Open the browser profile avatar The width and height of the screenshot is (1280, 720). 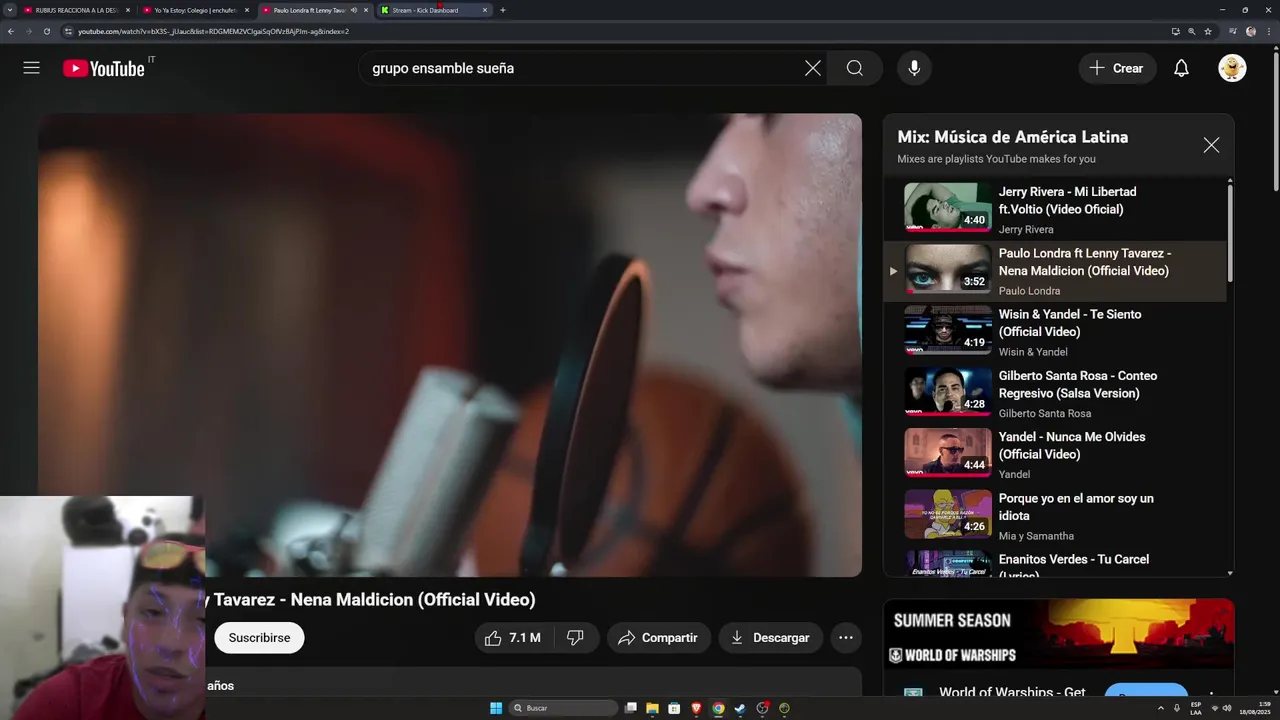[x=1251, y=31]
